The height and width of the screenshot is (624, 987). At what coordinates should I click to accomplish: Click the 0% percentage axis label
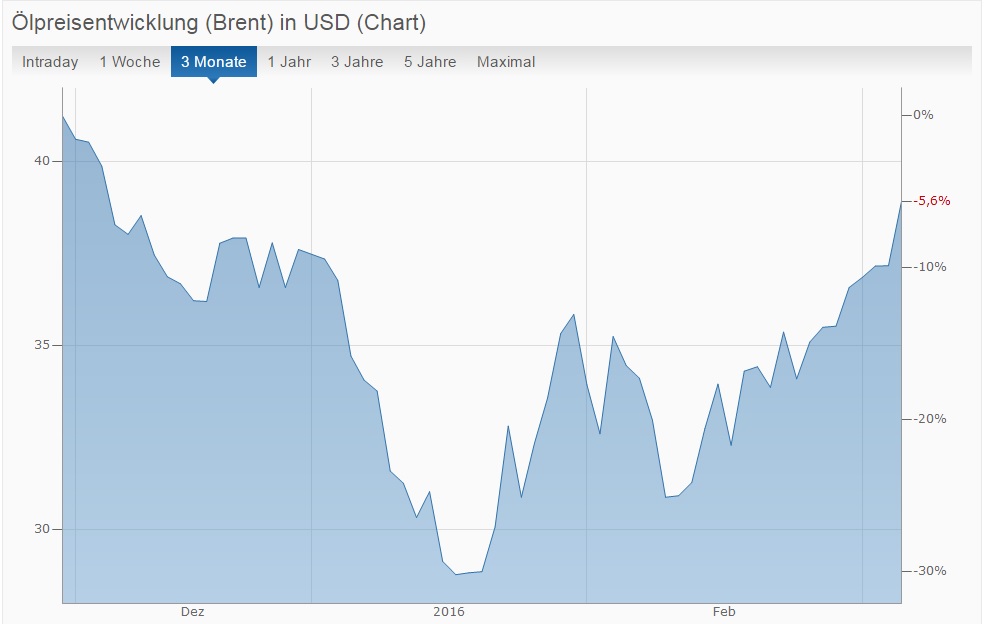click(x=923, y=115)
